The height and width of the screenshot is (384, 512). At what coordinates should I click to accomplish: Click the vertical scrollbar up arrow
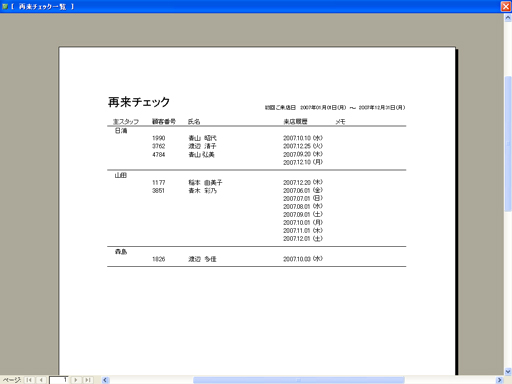508,18
